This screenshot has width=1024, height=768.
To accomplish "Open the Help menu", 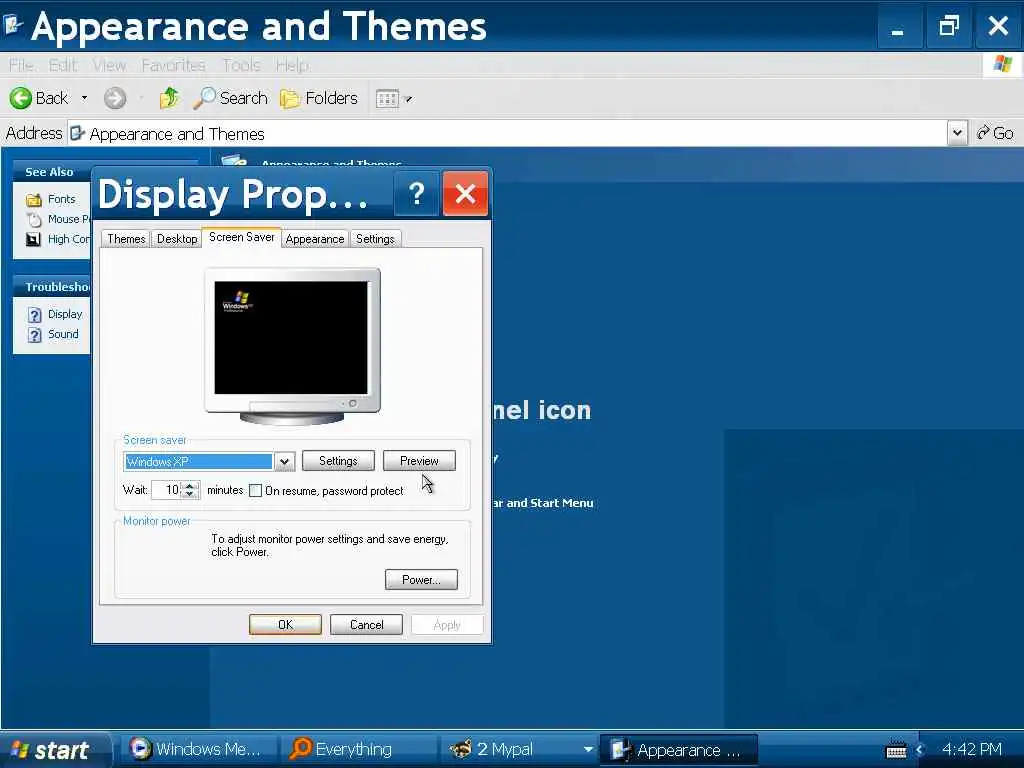I will coord(292,65).
